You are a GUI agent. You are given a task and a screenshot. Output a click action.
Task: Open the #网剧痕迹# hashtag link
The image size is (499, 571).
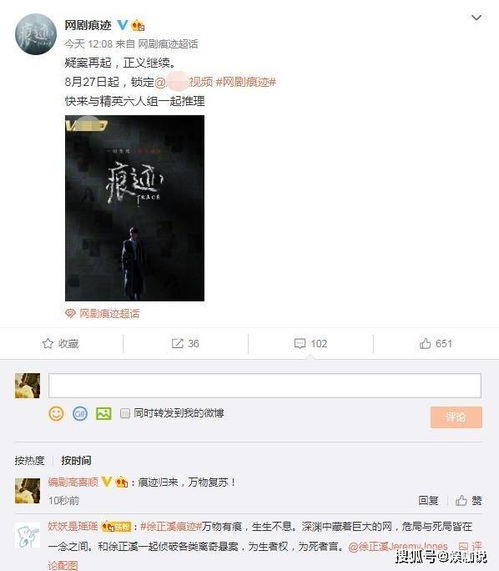point(246,82)
